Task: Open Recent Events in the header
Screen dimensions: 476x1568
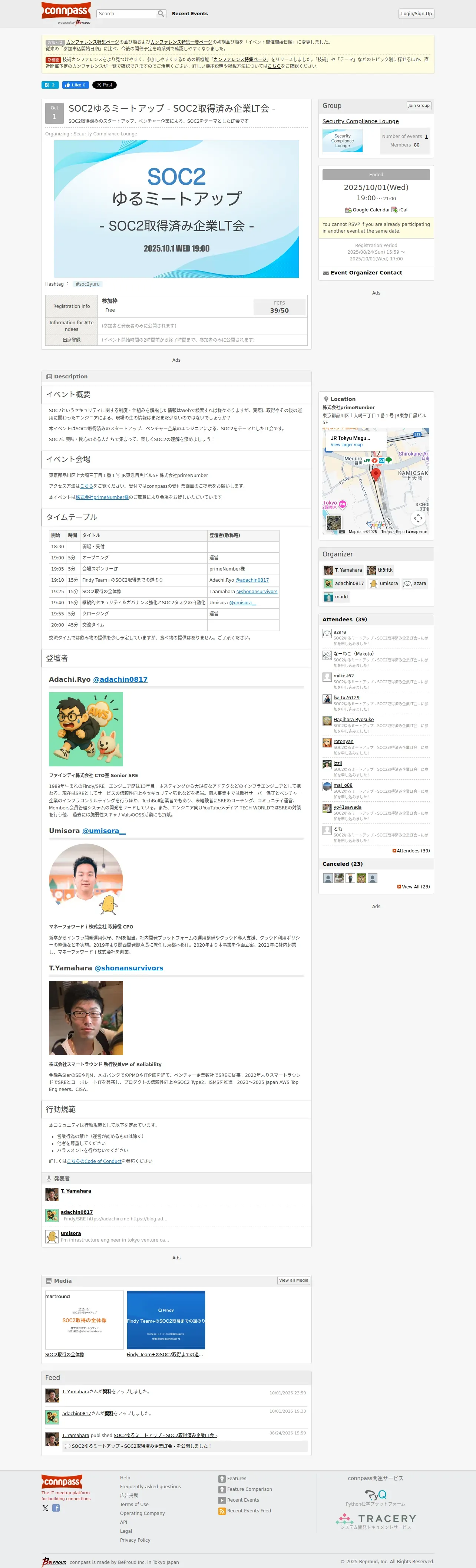Action: (190, 13)
